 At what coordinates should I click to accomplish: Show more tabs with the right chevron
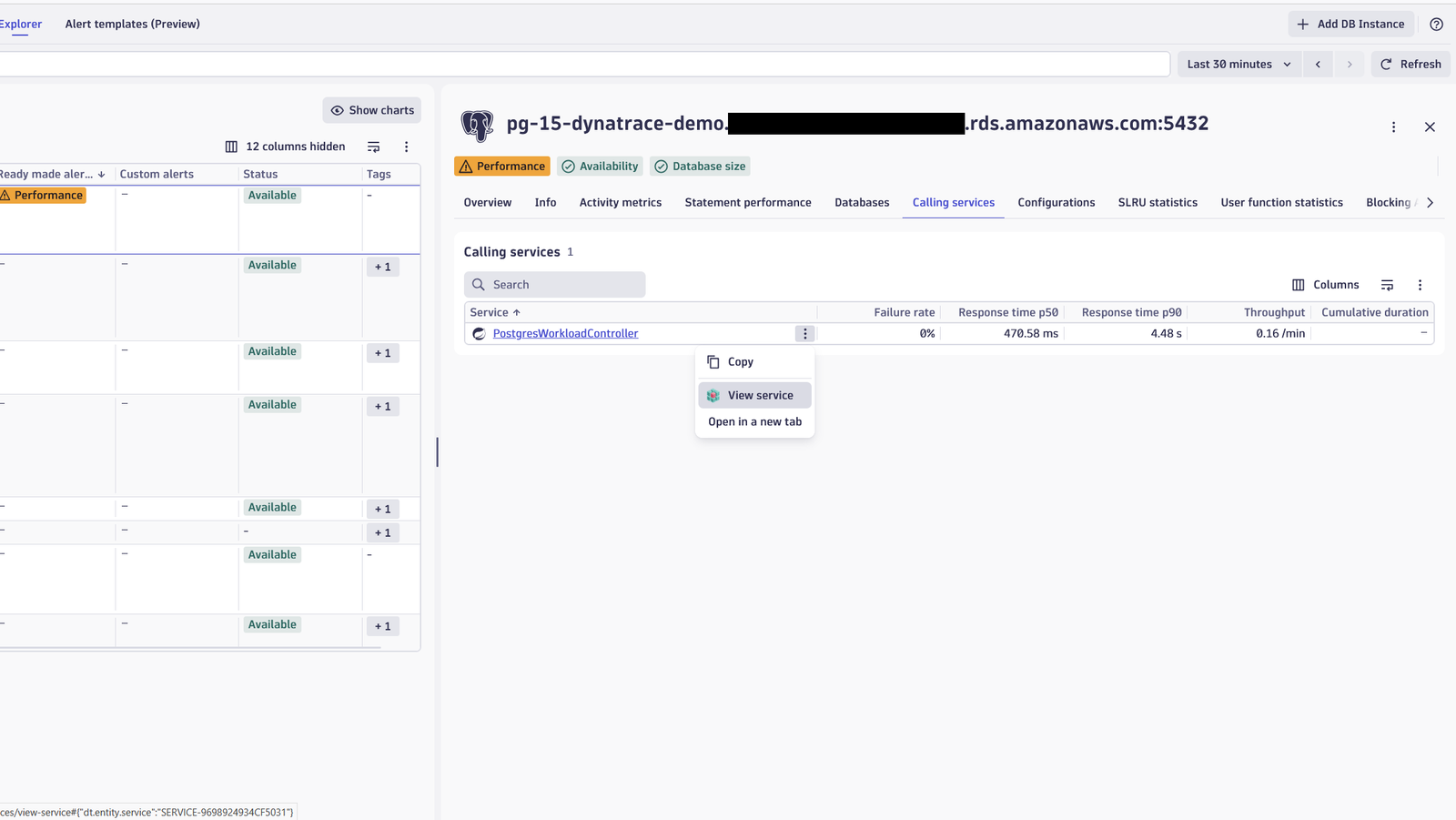coord(1431,203)
